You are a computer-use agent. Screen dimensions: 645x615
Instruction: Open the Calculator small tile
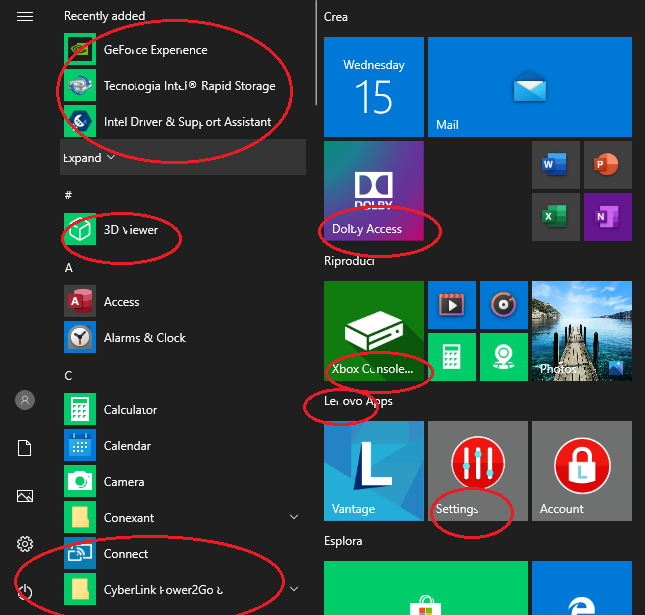(x=452, y=357)
